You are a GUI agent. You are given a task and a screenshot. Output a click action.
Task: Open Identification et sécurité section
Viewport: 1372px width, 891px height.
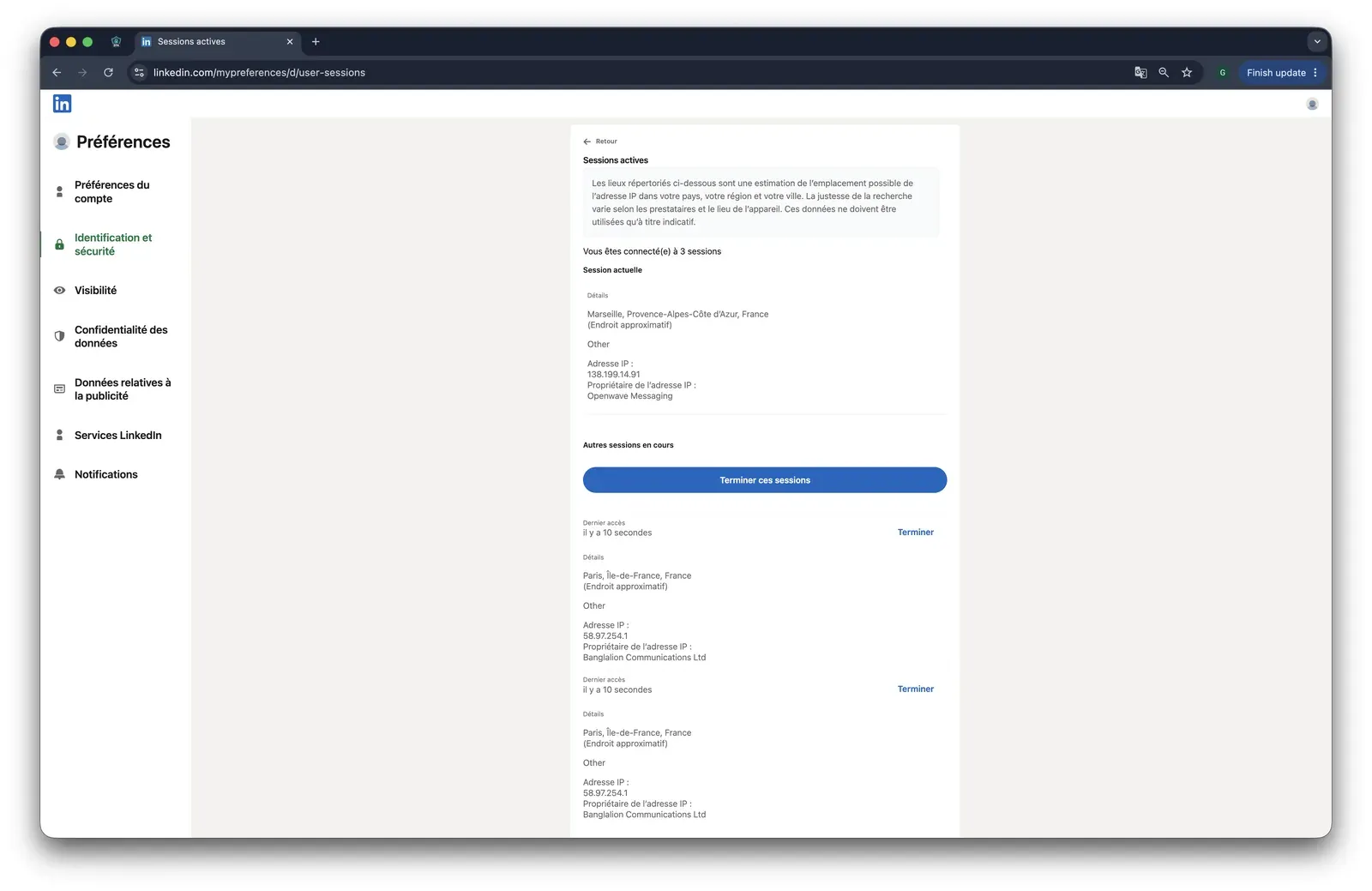point(115,244)
